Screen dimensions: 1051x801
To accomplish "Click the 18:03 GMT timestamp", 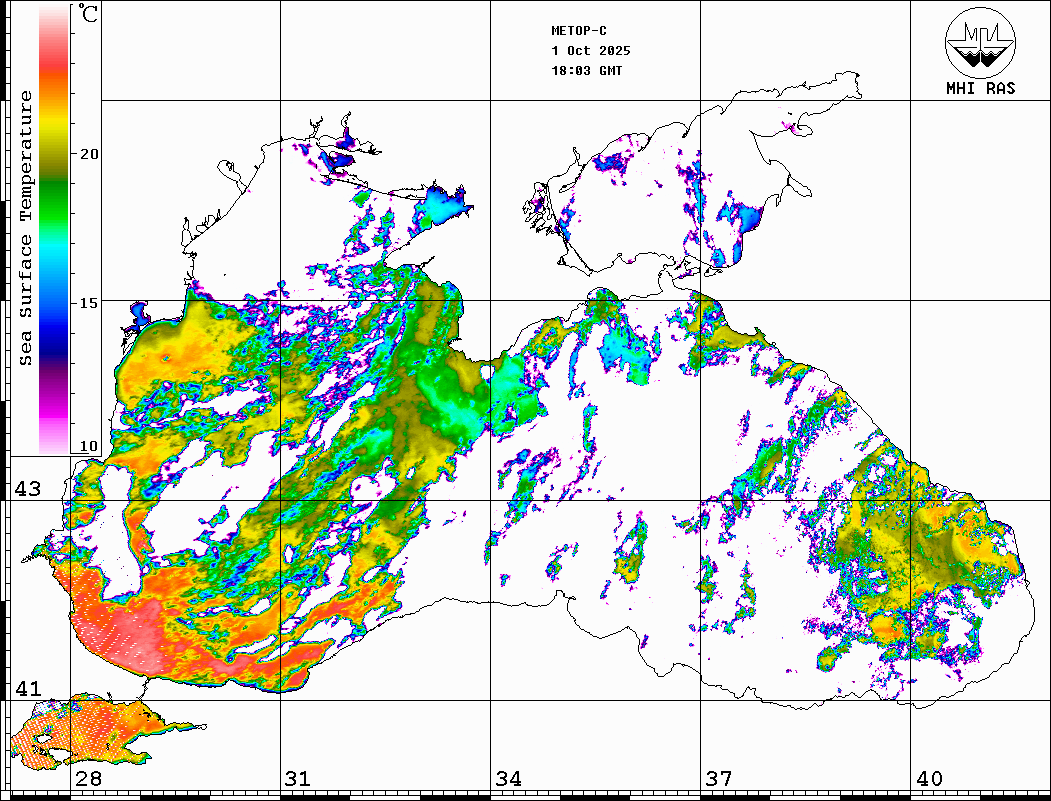I will 586,71.
